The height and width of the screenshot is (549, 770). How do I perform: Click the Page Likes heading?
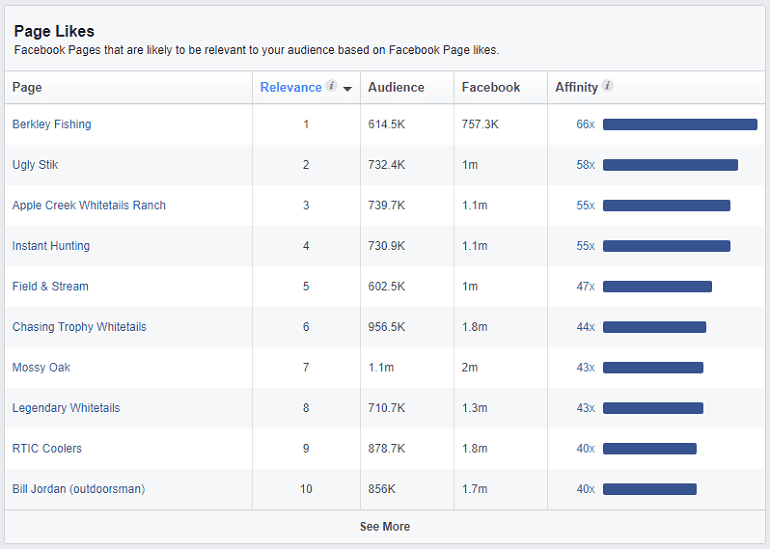[54, 31]
